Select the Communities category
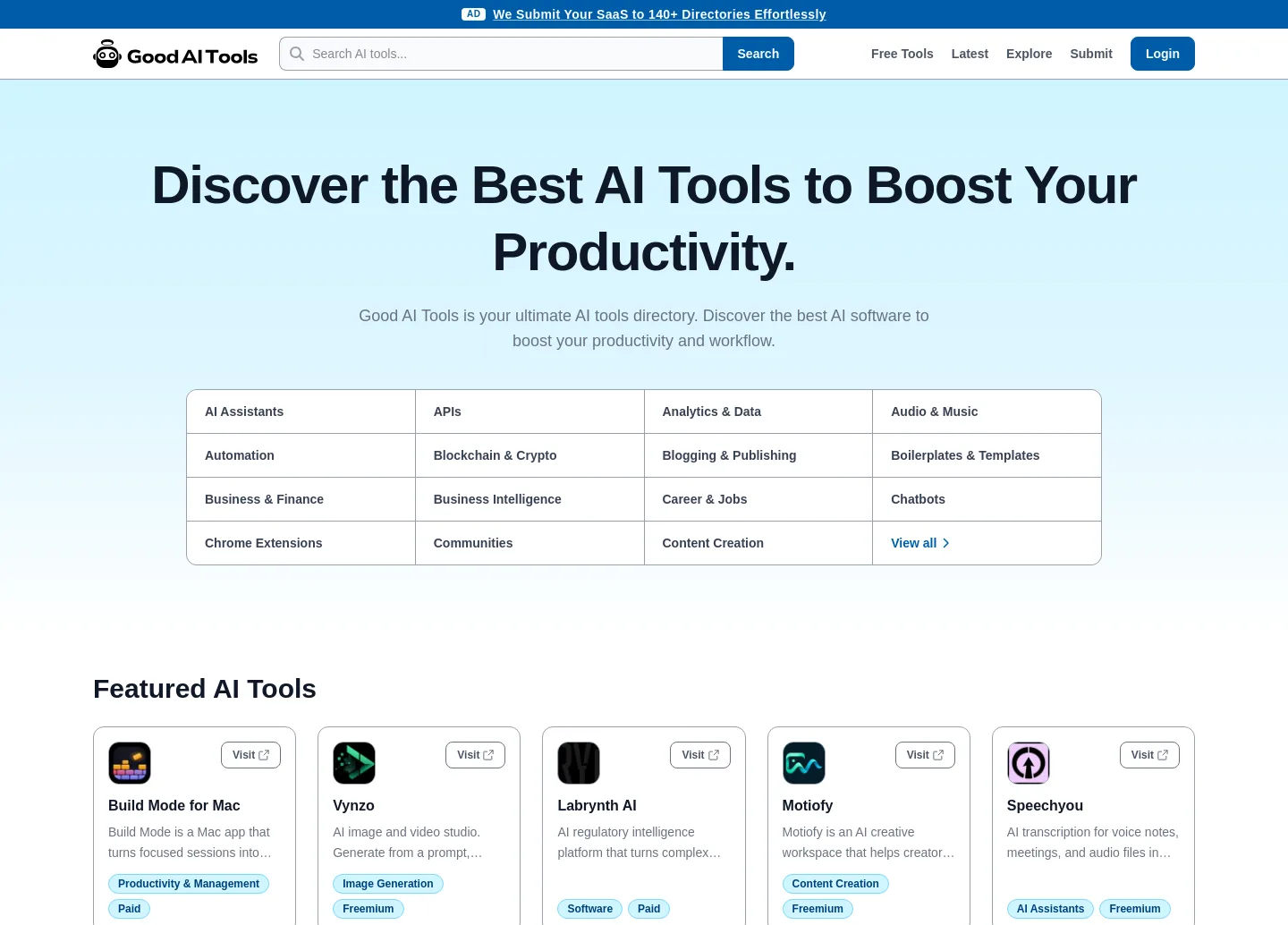Viewport: 1288px width, 925px height. click(x=530, y=543)
